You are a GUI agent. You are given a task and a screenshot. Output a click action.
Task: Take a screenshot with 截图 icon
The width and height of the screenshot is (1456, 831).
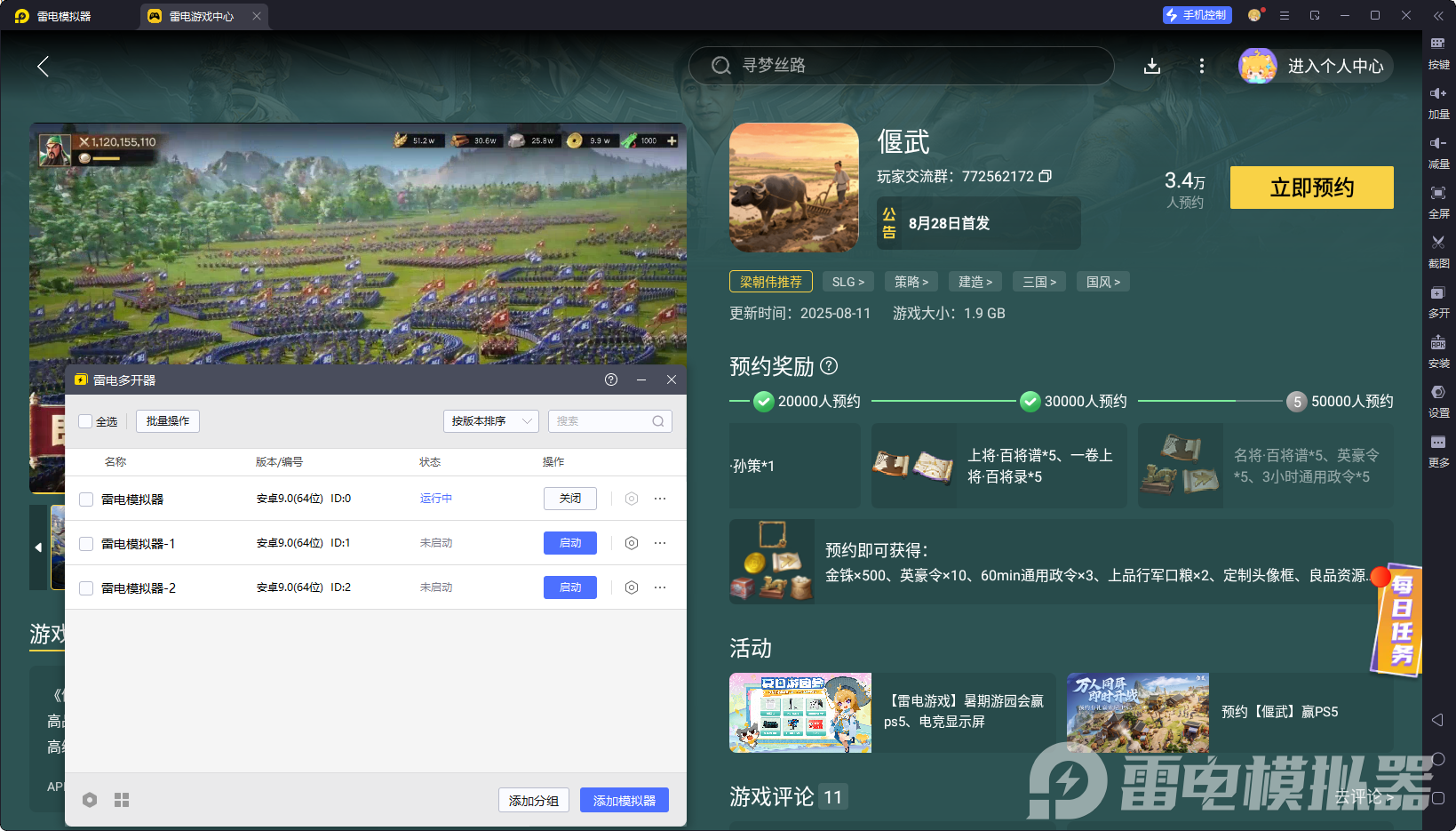click(1438, 252)
